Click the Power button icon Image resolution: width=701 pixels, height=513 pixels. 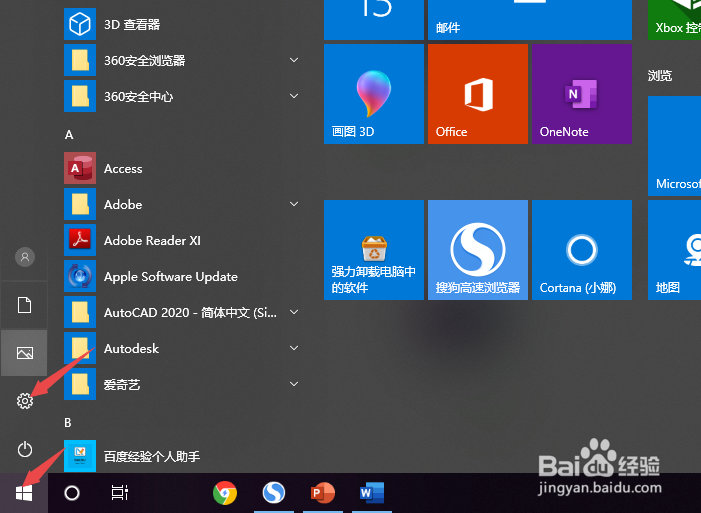(25, 449)
